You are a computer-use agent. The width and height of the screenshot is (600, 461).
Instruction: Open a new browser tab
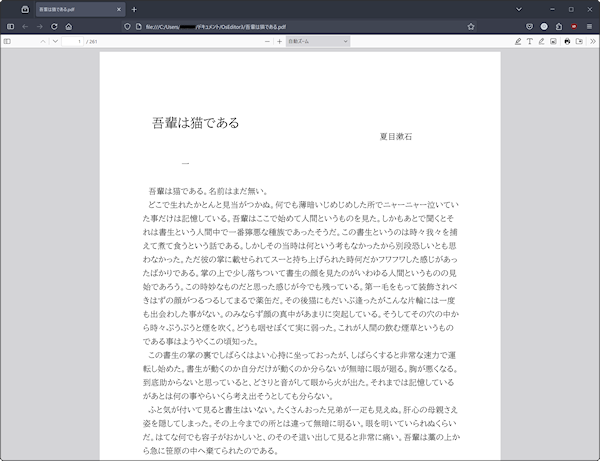click(x=134, y=9)
